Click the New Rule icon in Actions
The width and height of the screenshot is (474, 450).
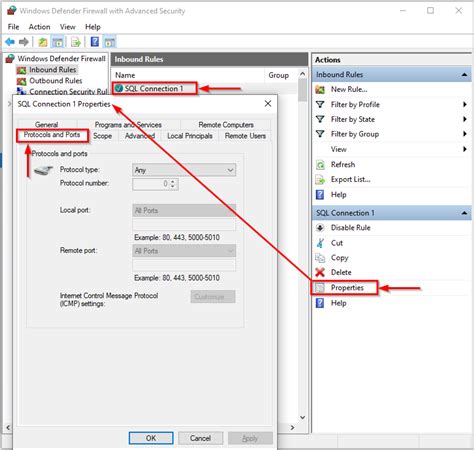[x=320, y=89]
